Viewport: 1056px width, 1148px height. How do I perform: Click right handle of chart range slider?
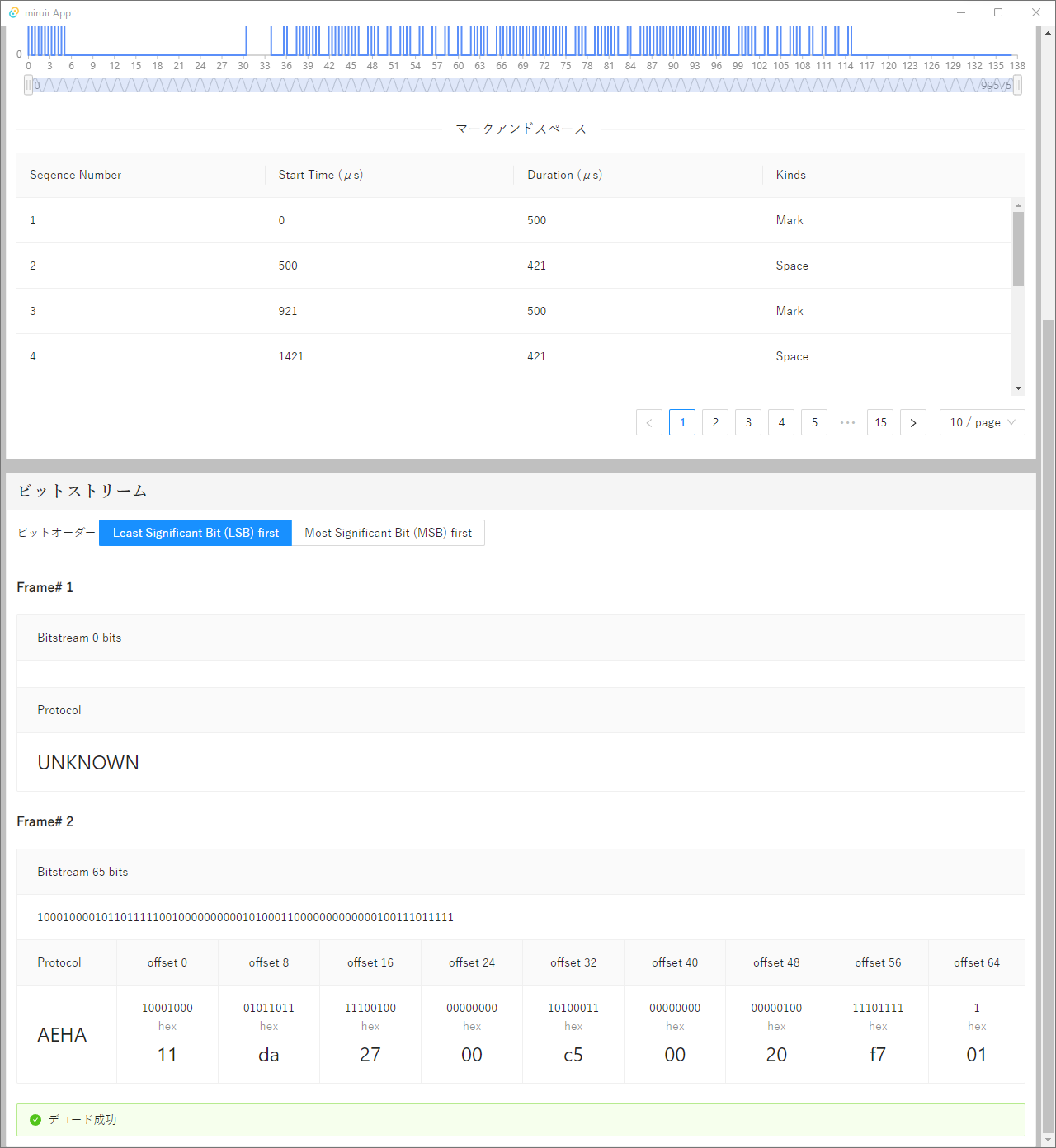pos(1017,85)
